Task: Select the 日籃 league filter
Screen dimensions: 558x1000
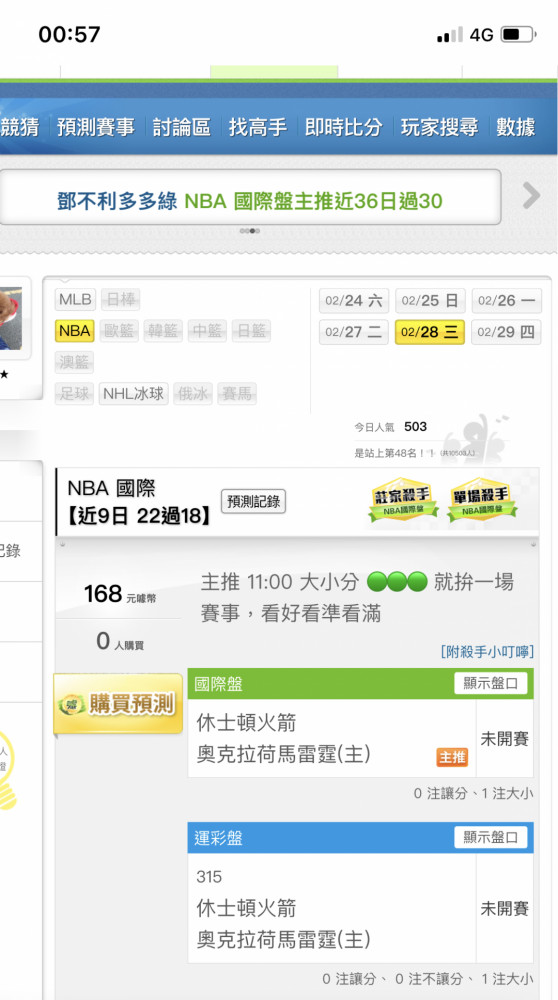Action: coord(251,331)
